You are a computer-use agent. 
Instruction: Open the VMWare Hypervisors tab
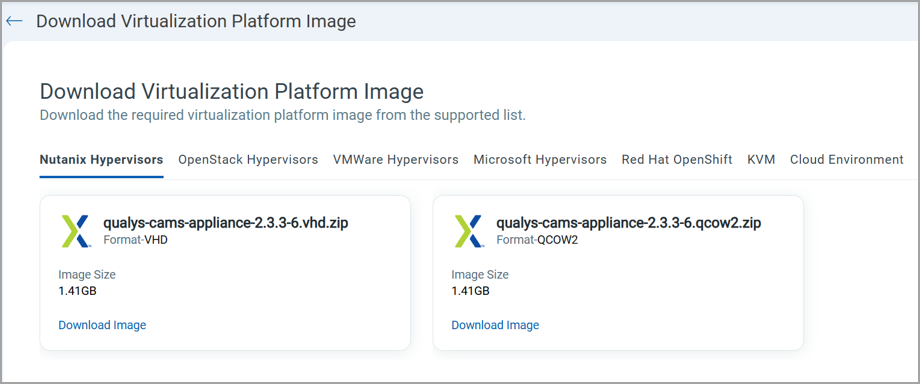pyautogui.click(x=395, y=160)
